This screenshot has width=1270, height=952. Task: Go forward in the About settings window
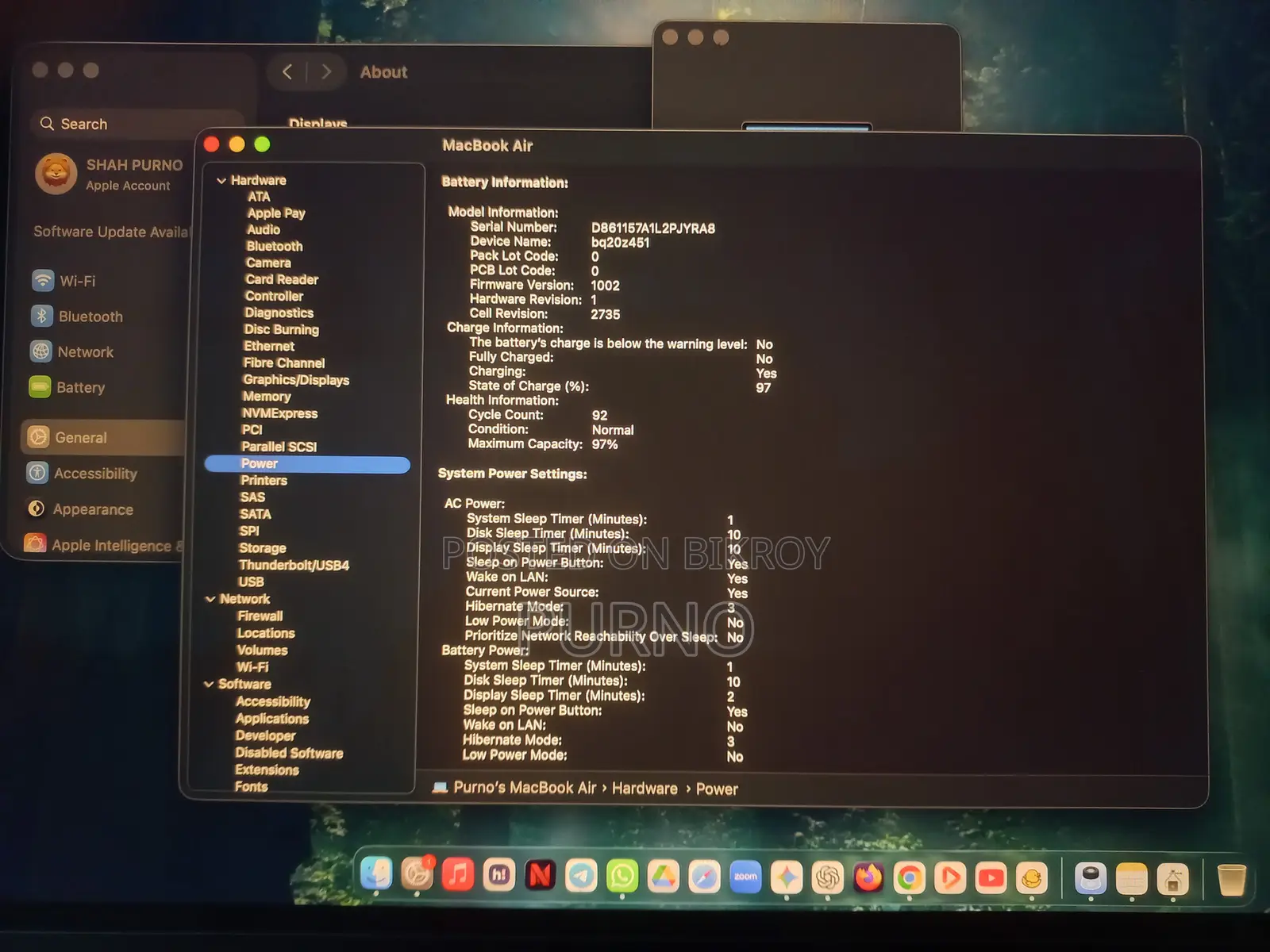pyautogui.click(x=326, y=72)
